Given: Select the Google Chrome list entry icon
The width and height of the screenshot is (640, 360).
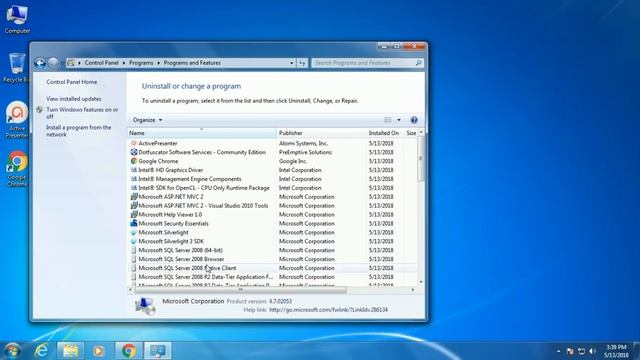Looking at the screenshot, I should pyautogui.click(x=133, y=161).
